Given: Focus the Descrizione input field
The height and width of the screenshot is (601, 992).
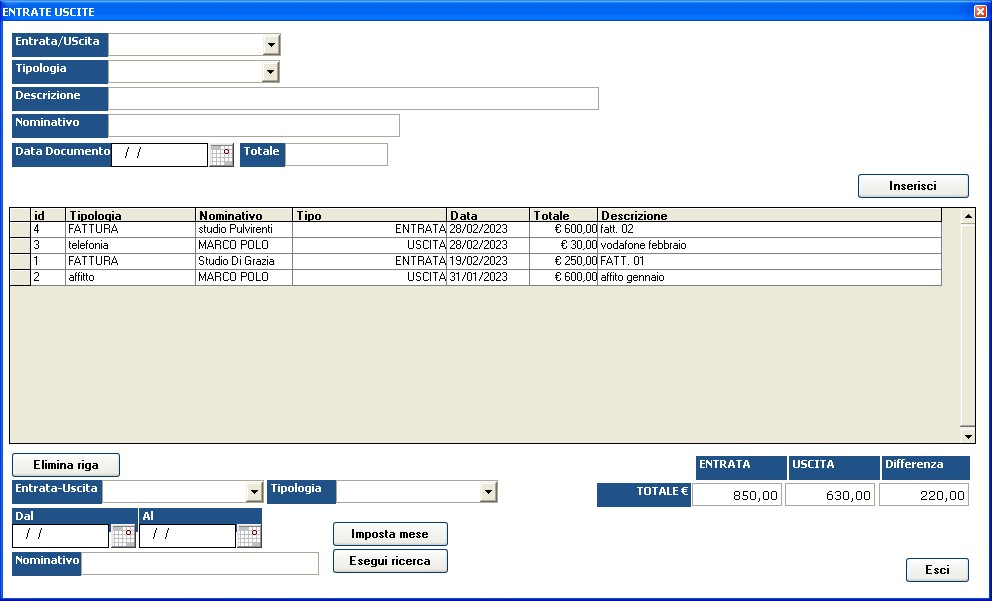Looking at the screenshot, I should click(x=353, y=99).
